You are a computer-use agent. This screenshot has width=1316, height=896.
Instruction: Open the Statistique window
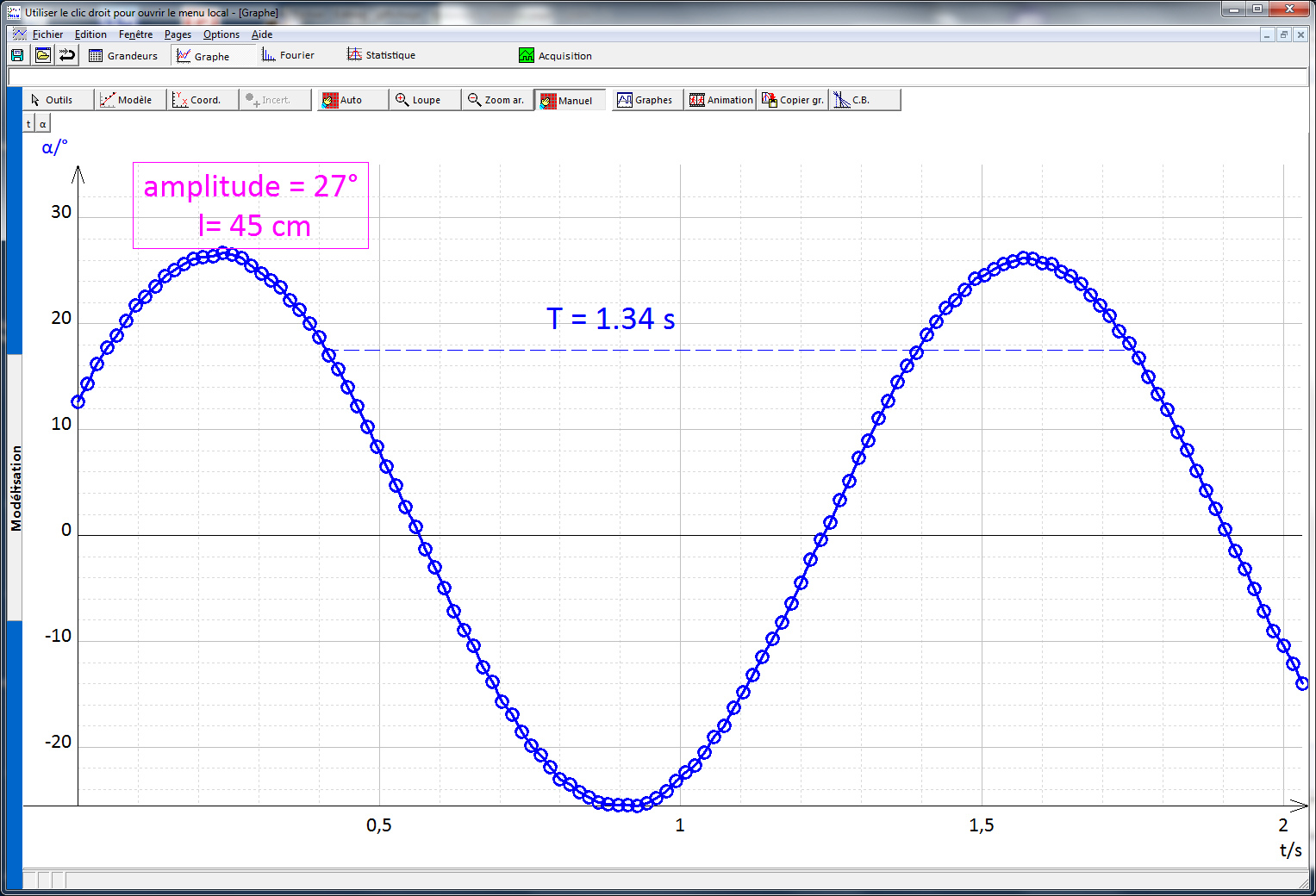[x=381, y=55]
